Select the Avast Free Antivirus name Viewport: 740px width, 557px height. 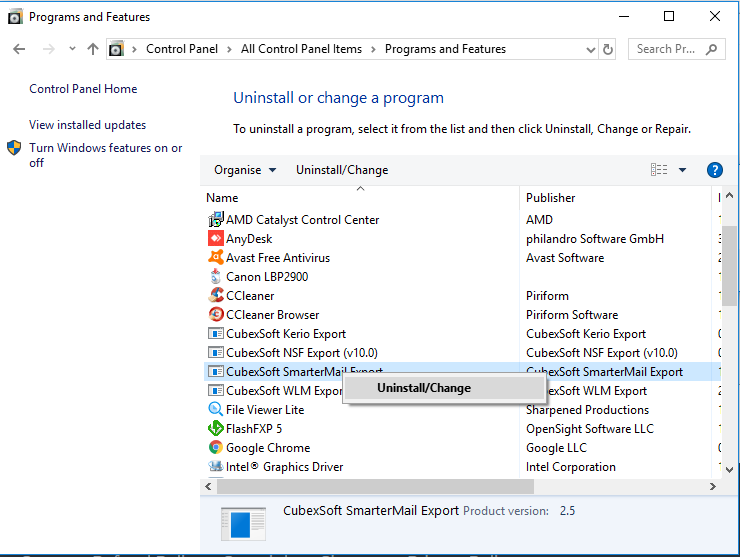coord(278,258)
